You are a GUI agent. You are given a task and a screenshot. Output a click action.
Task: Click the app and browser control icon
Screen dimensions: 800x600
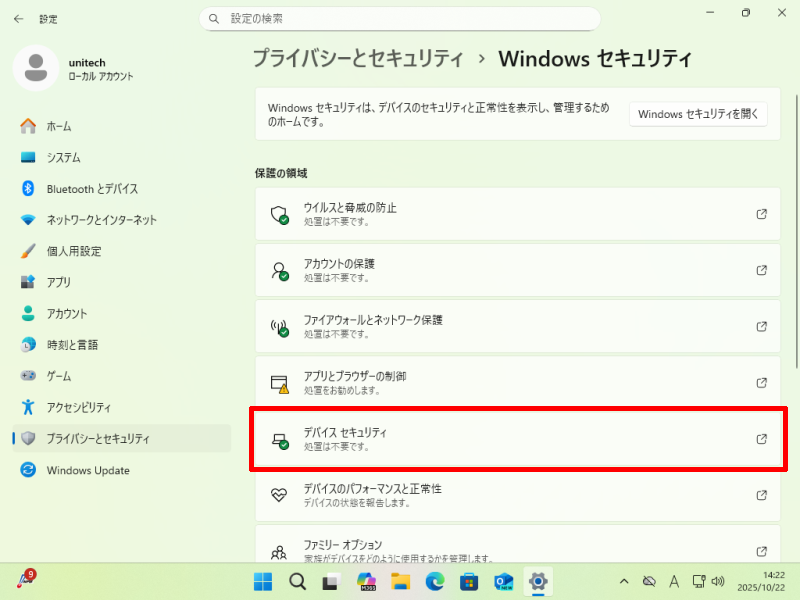280,383
